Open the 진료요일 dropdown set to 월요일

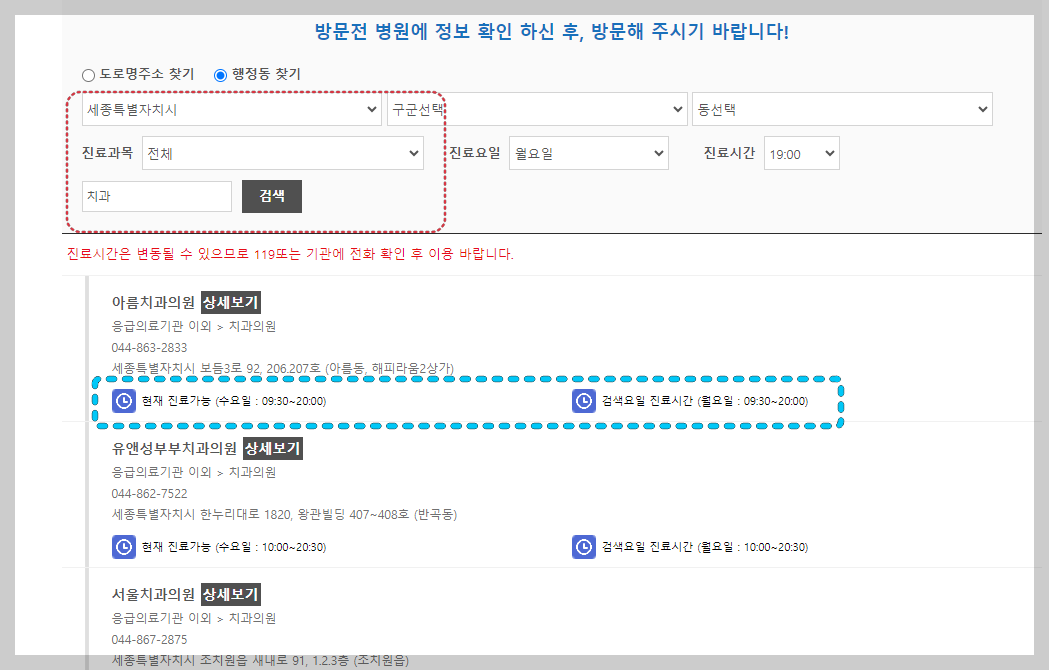(x=588, y=153)
